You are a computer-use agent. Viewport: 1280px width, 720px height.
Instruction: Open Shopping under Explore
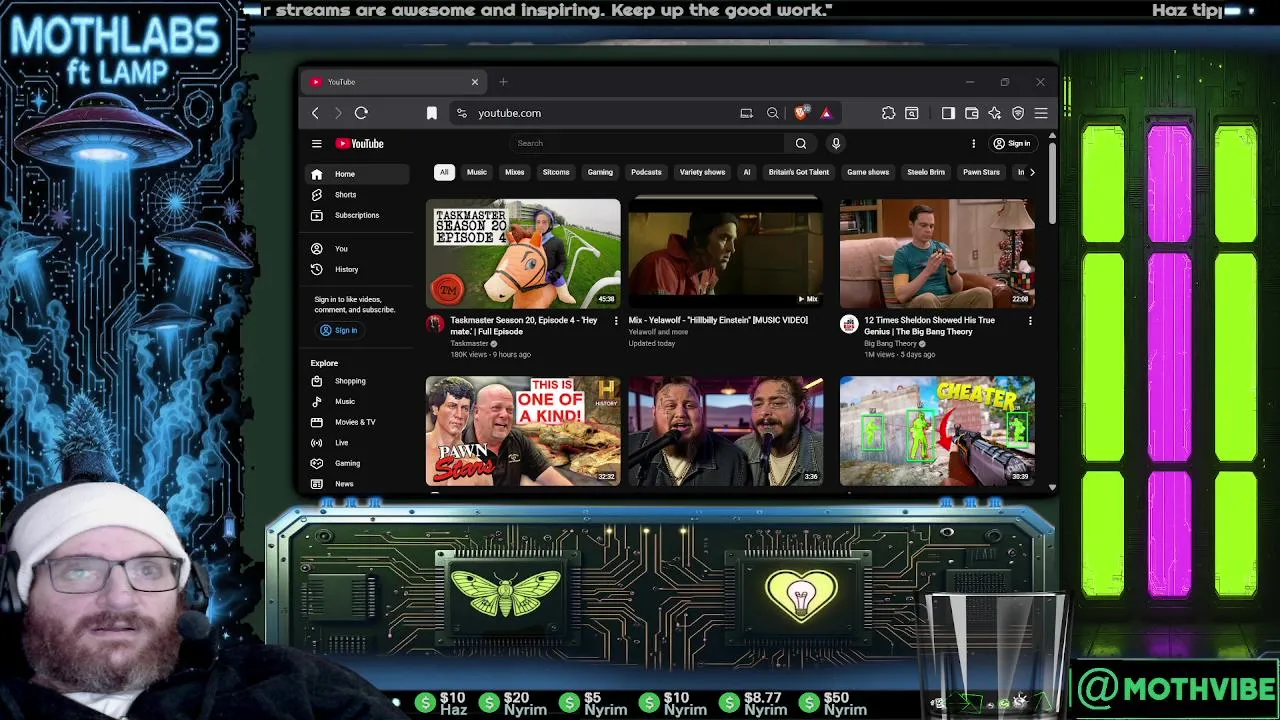coord(357,381)
